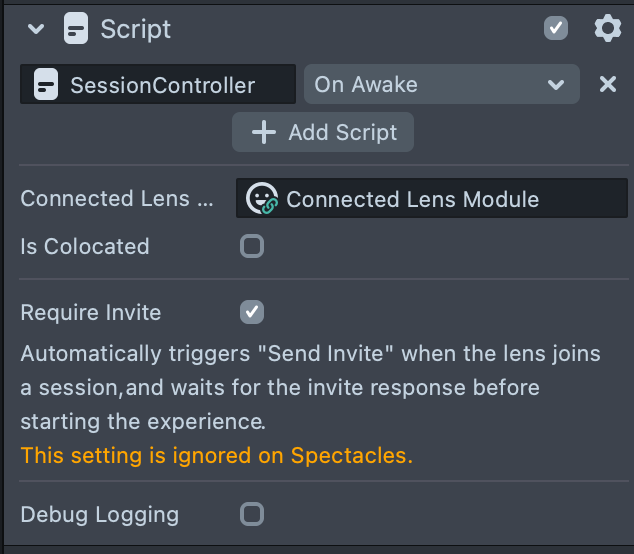Click the Debug Logging label

(100, 515)
